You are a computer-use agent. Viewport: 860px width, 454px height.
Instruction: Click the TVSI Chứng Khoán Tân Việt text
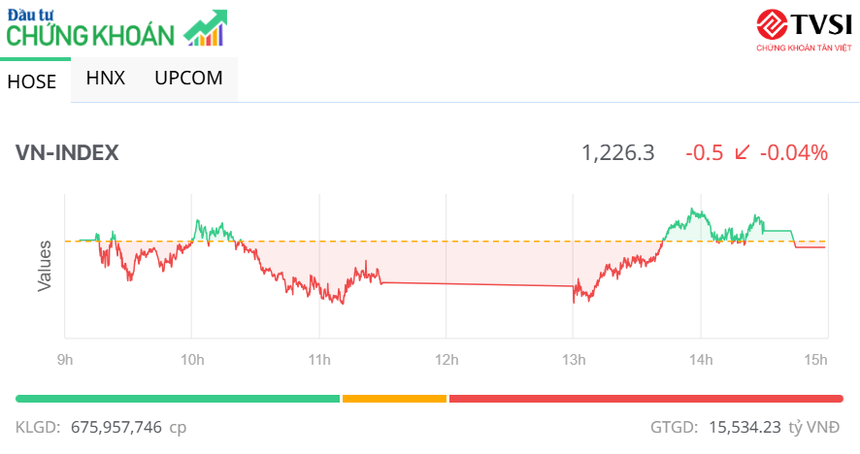coord(803,47)
